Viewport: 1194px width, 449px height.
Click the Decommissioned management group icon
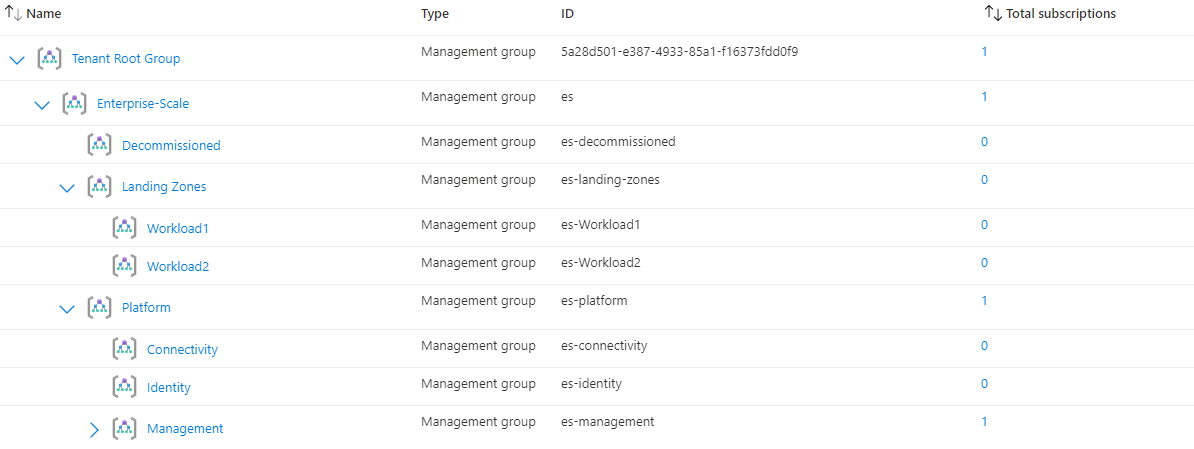[x=100, y=145]
